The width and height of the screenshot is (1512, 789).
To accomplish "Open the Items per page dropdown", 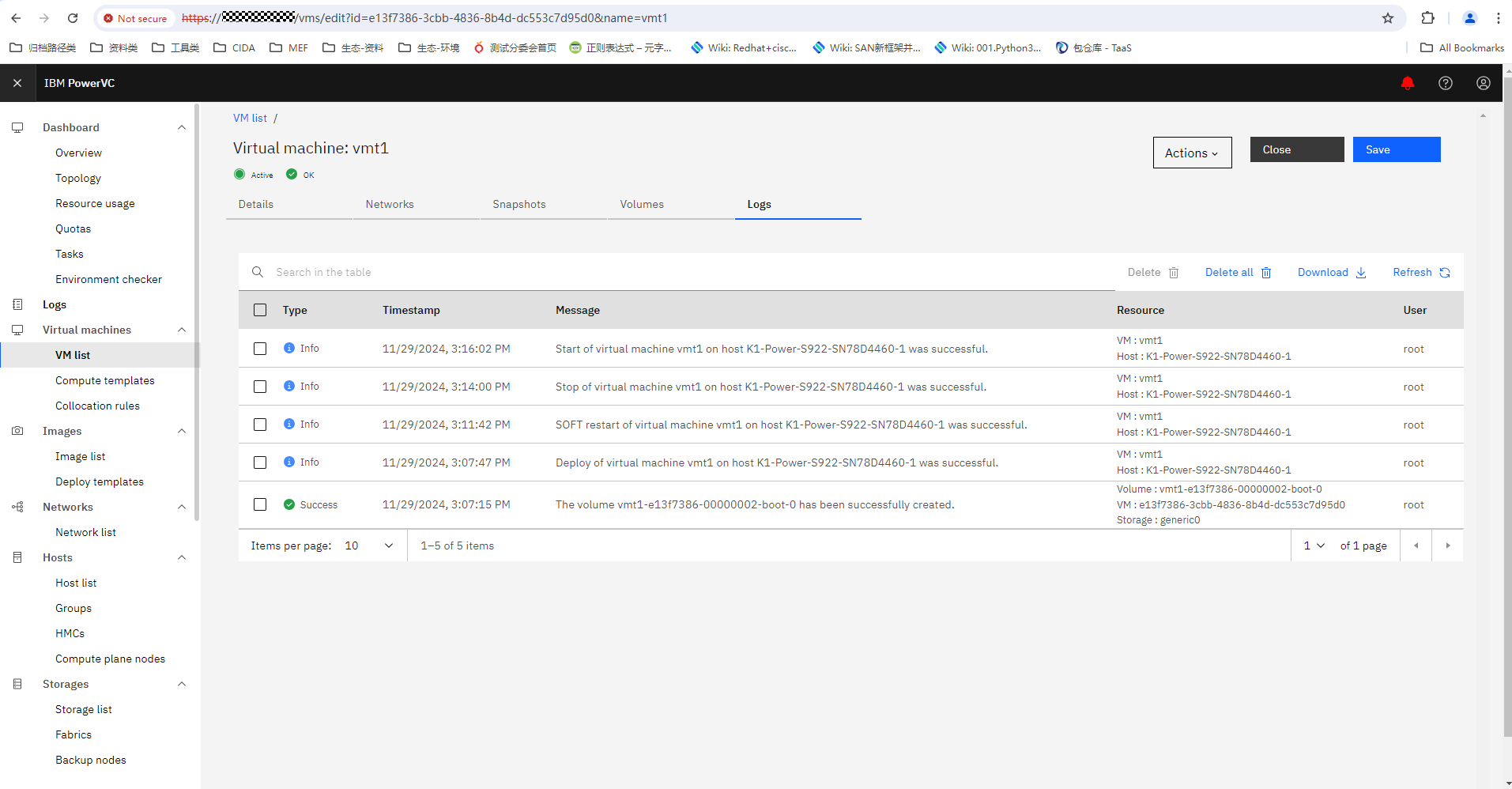I will tap(370, 546).
